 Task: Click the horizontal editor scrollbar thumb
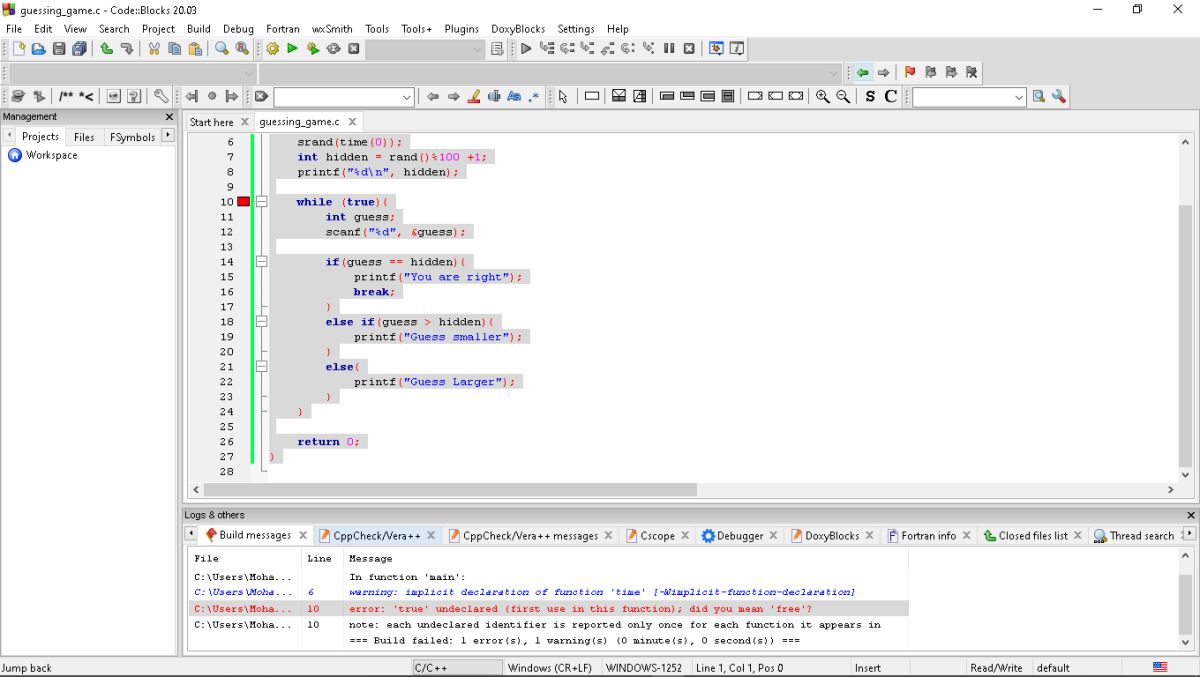(x=450, y=490)
